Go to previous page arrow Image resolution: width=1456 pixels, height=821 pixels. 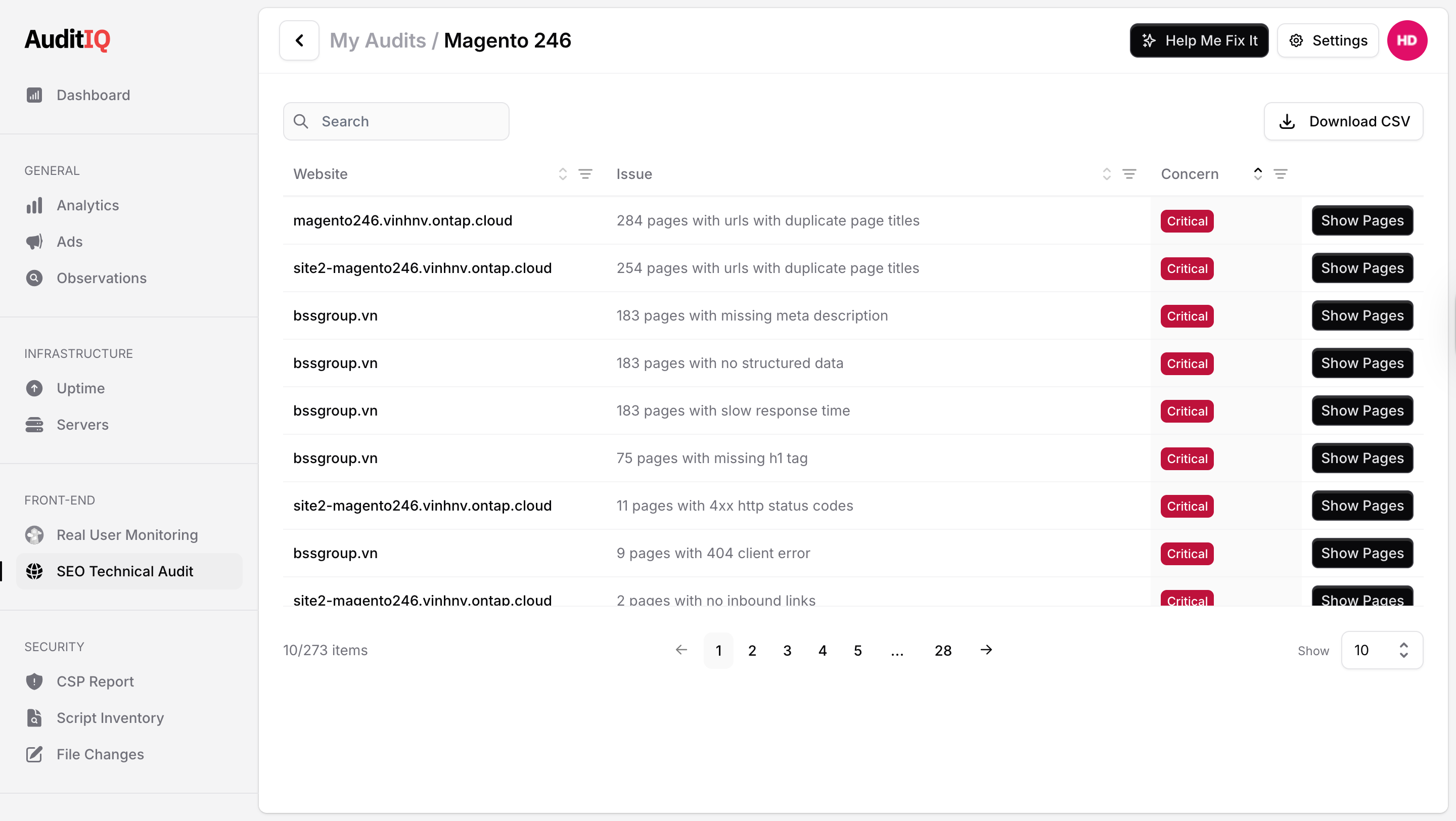(x=681, y=650)
